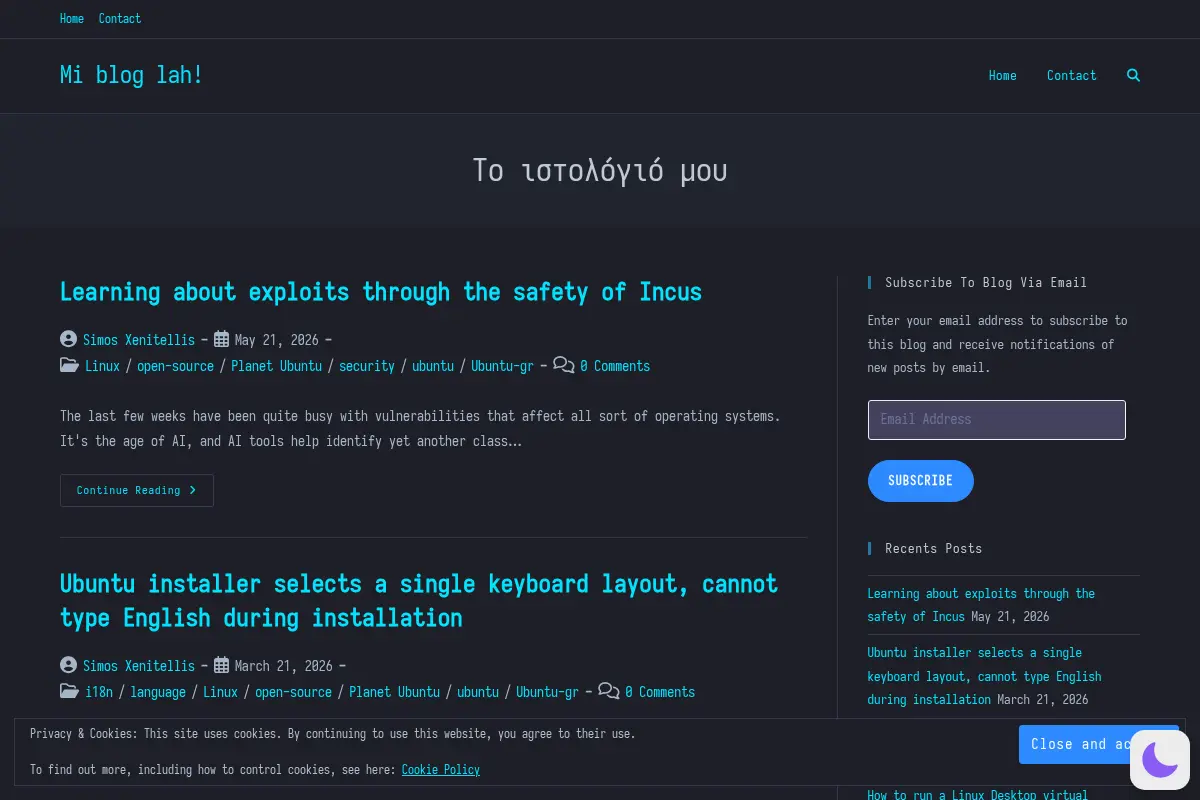Click comments bubble icon in the Incus post
Image resolution: width=1200 pixels, height=800 pixels.
point(564,365)
